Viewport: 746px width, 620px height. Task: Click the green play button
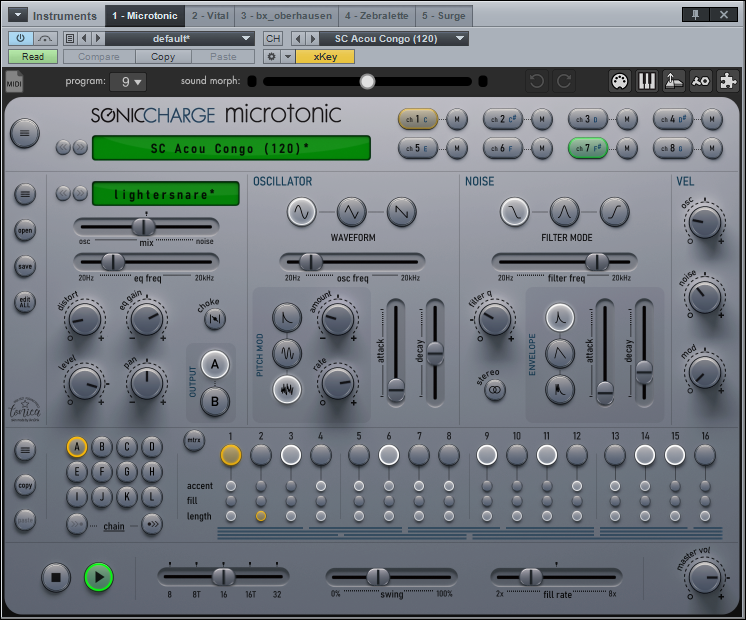pyautogui.click(x=98, y=577)
